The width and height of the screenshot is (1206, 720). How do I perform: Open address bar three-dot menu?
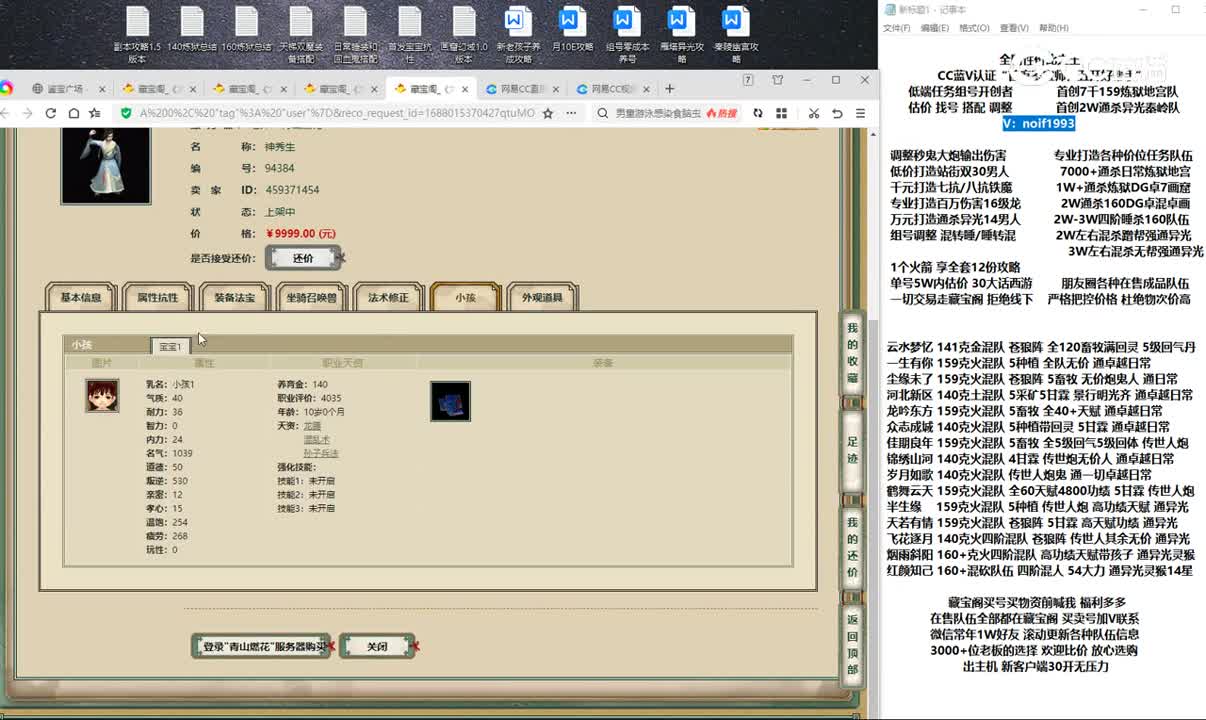[571, 113]
